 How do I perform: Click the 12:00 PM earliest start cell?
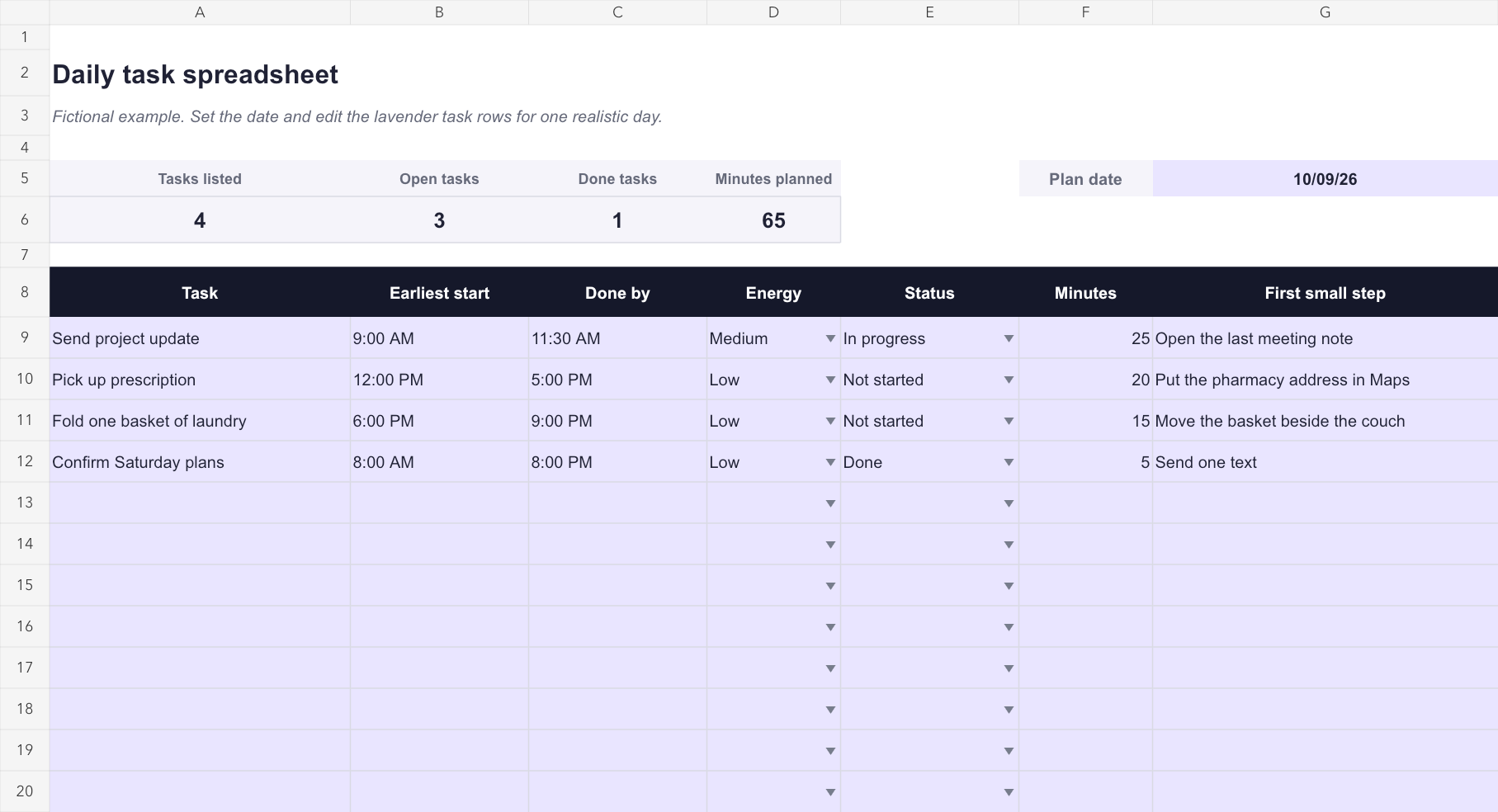pyautogui.click(x=439, y=380)
